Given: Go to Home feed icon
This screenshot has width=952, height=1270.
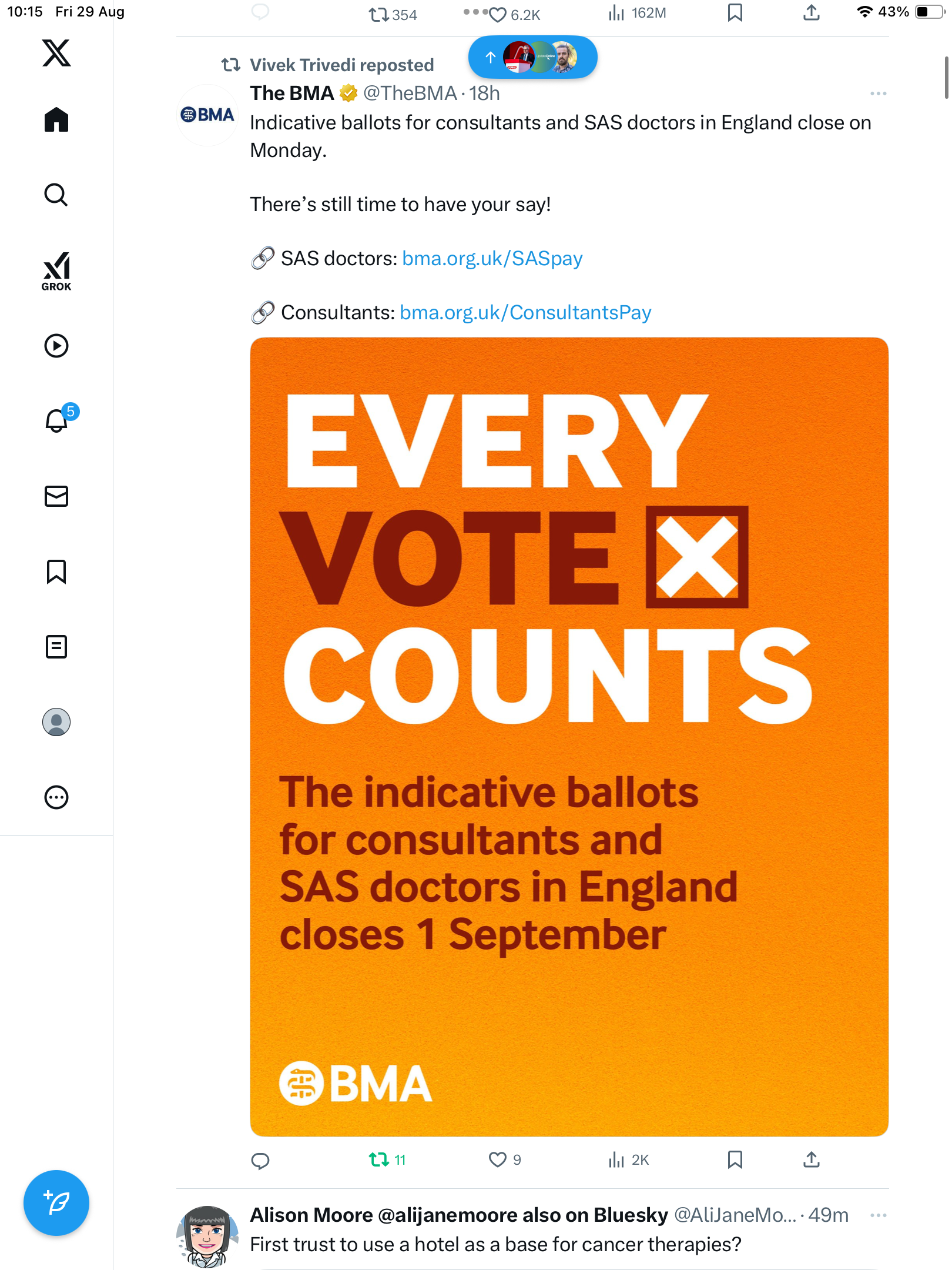Looking at the screenshot, I should [x=56, y=120].
